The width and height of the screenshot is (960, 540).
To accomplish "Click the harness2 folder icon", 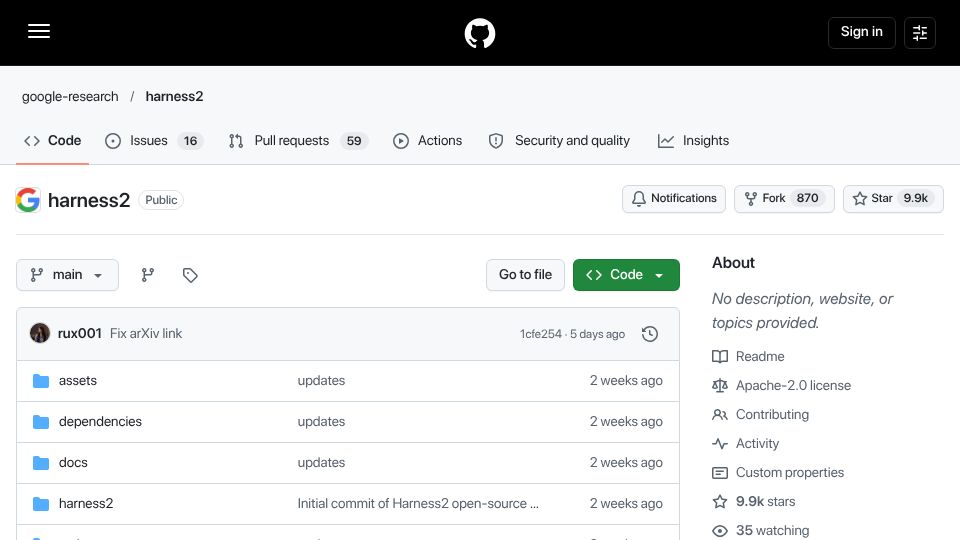I will [41, 504].
